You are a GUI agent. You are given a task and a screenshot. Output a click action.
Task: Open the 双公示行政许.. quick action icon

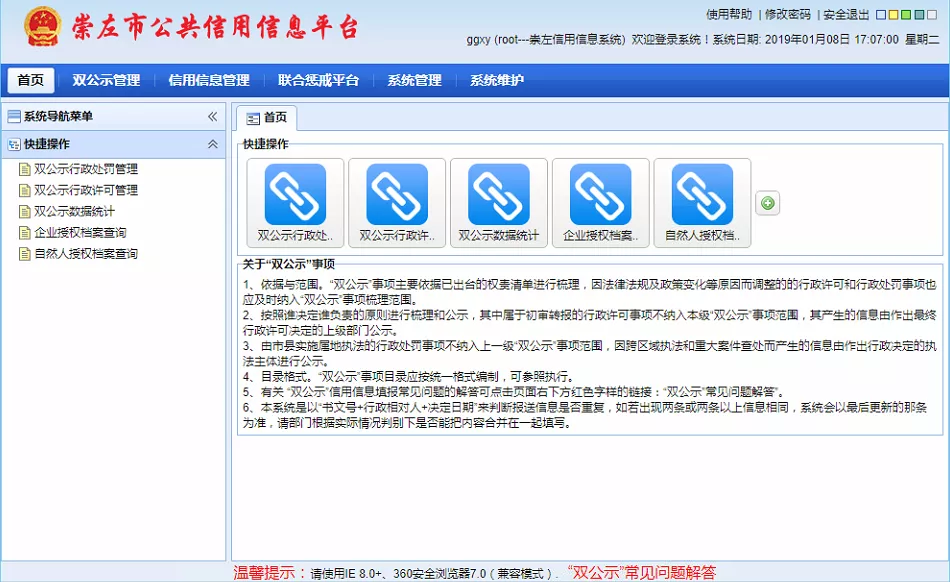tap(397, 203)
